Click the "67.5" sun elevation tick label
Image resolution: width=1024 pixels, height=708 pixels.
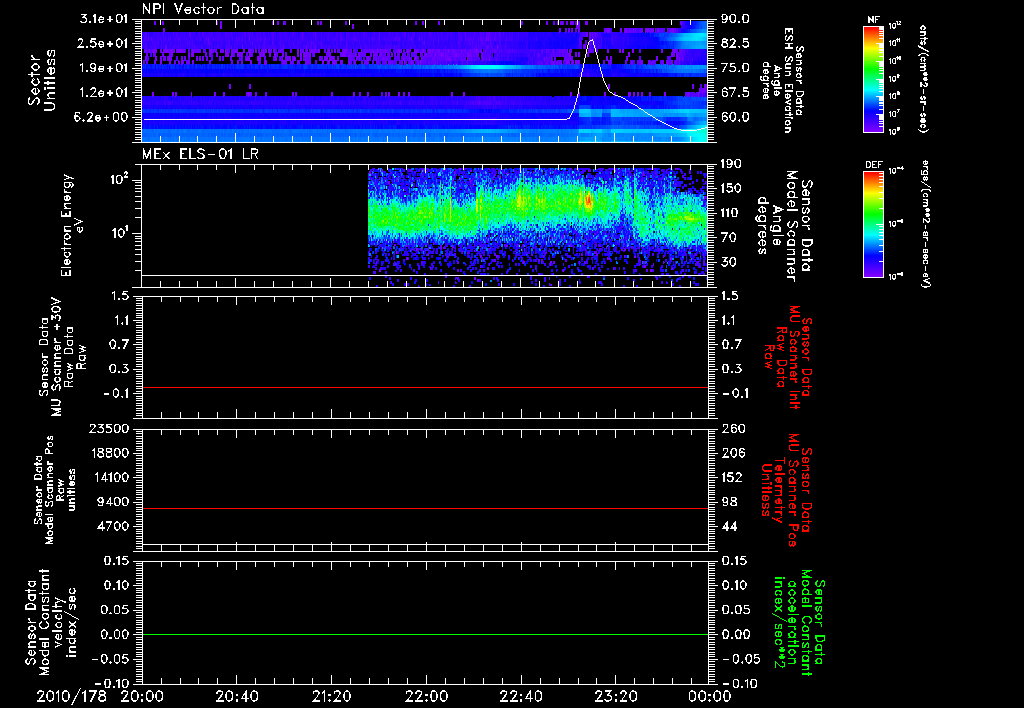(735, 93)
